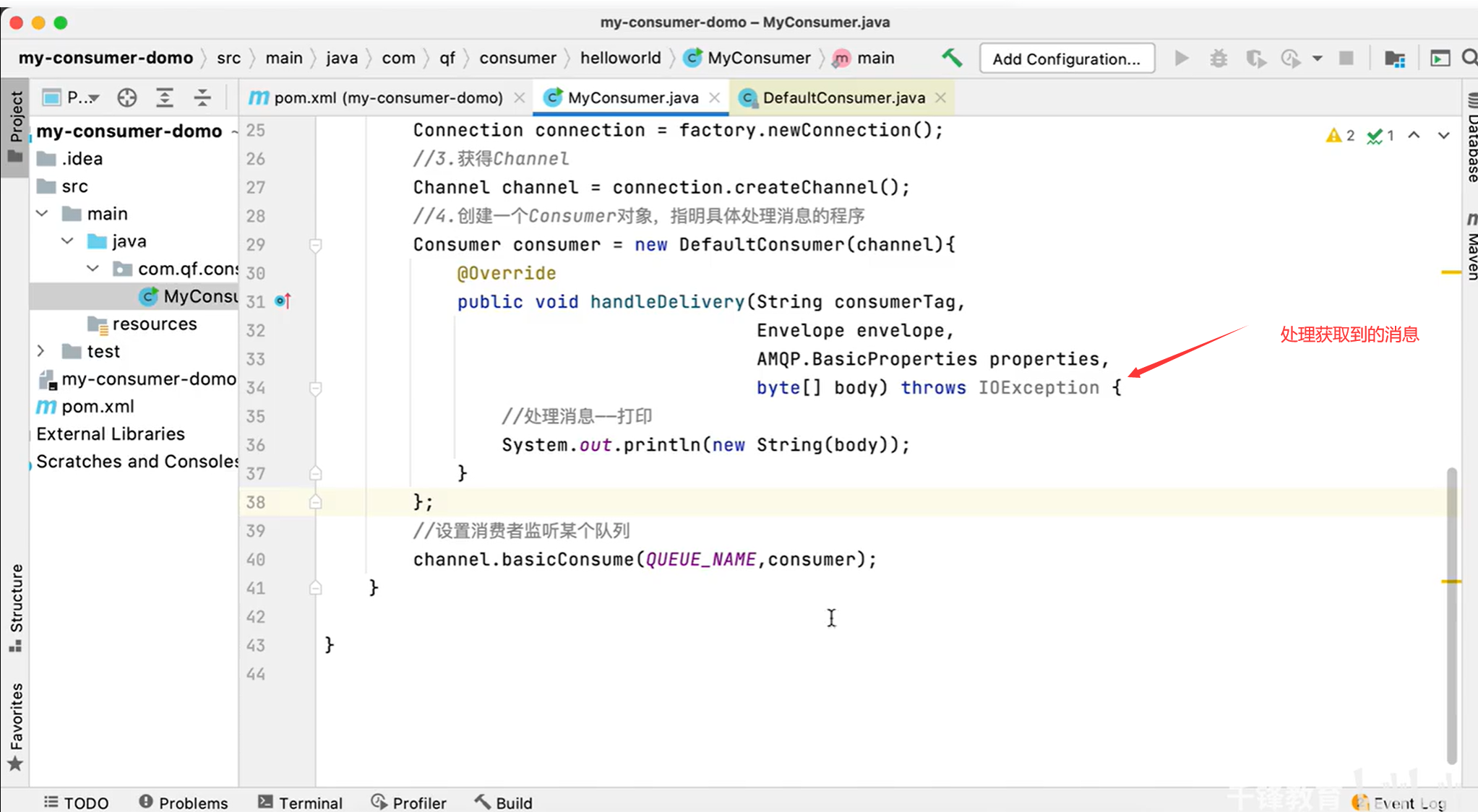
Task: Collapse the main folder in the tree
Action: coord(43,214)
